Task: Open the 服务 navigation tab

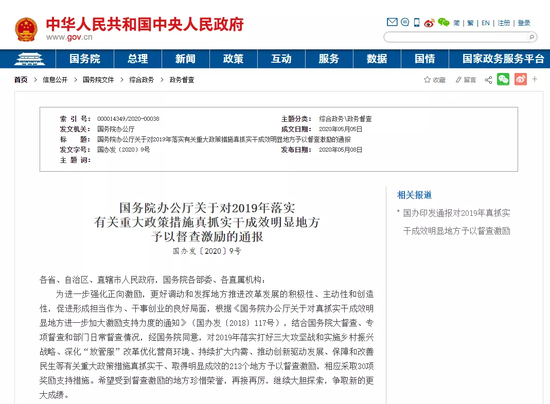Action: [329, 59]
